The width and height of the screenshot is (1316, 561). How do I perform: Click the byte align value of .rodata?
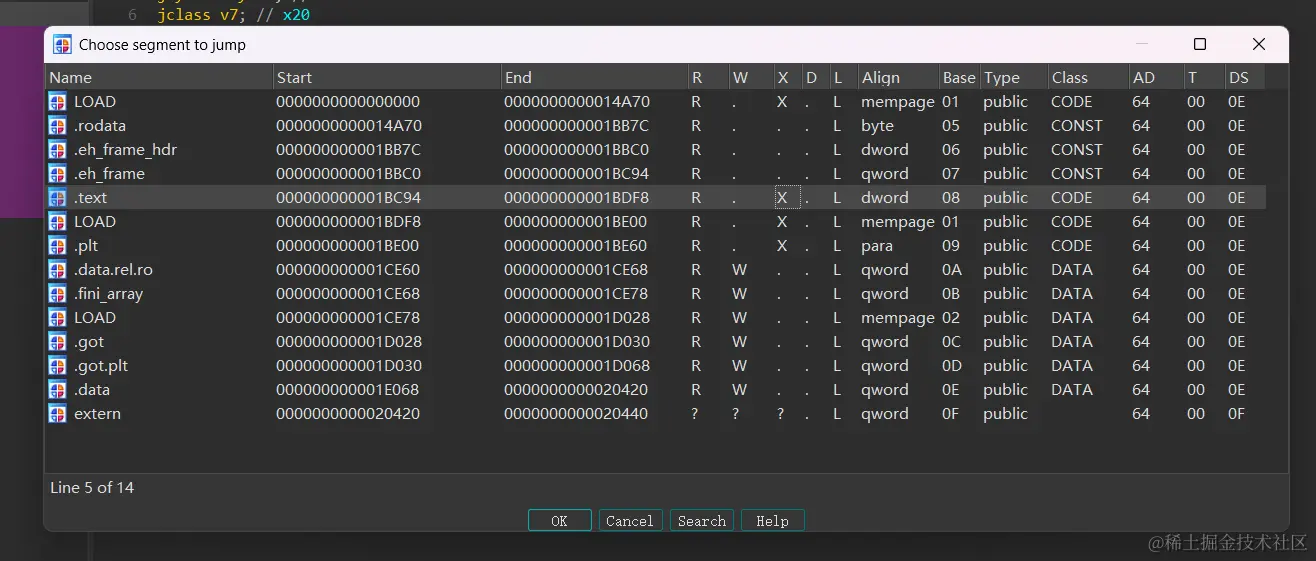click(x=878, y=126)
